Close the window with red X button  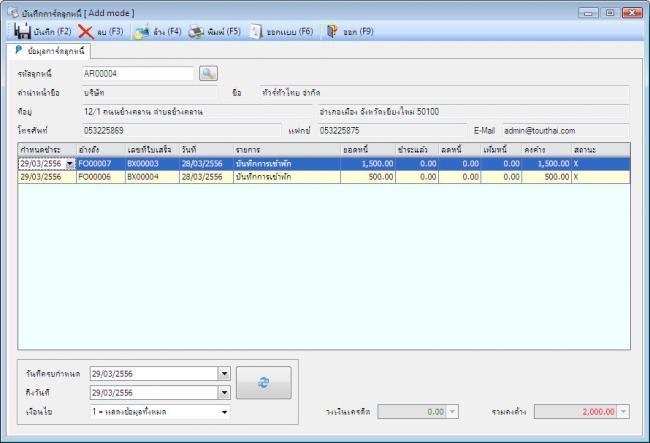(632, 13)
